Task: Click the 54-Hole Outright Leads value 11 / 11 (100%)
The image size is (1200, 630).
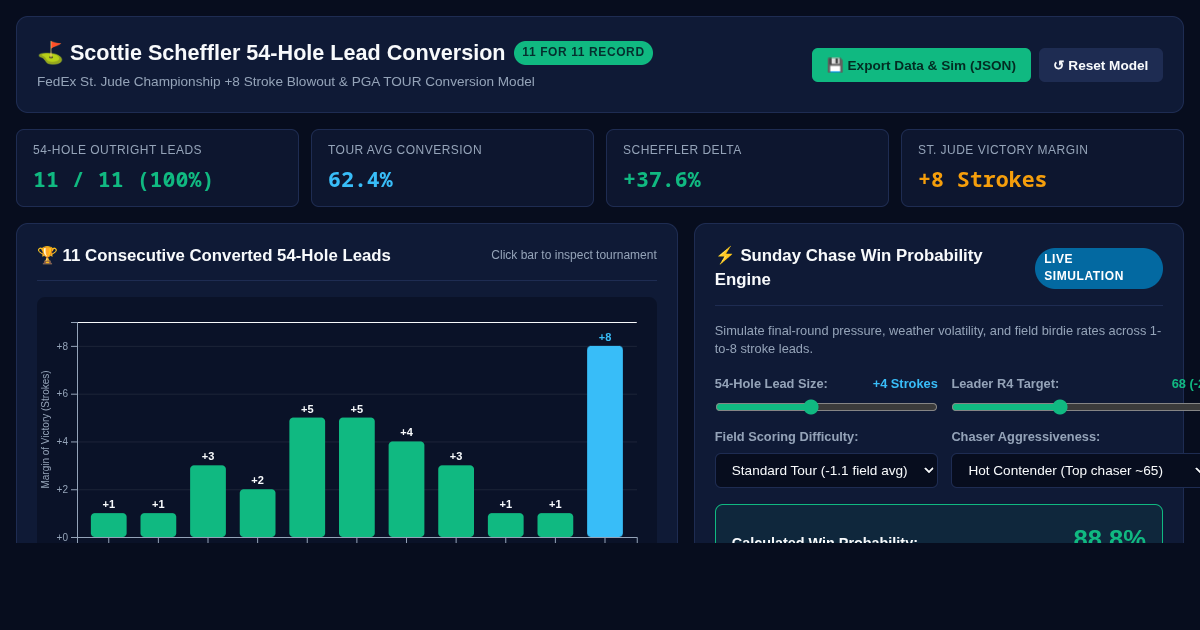Action: 123,180
